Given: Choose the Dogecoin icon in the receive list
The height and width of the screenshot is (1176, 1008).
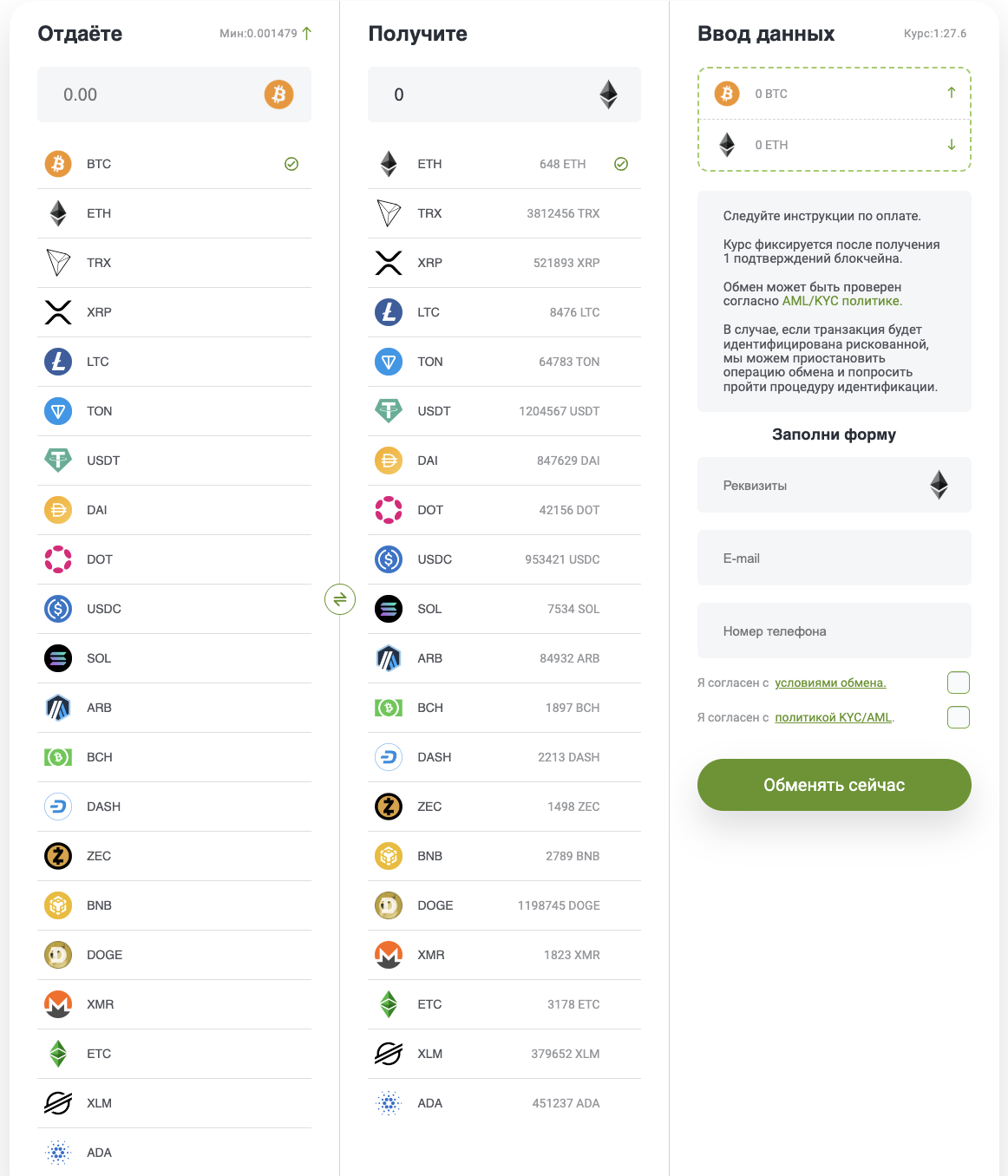Looking at the screenshot, I should point(389,905).
